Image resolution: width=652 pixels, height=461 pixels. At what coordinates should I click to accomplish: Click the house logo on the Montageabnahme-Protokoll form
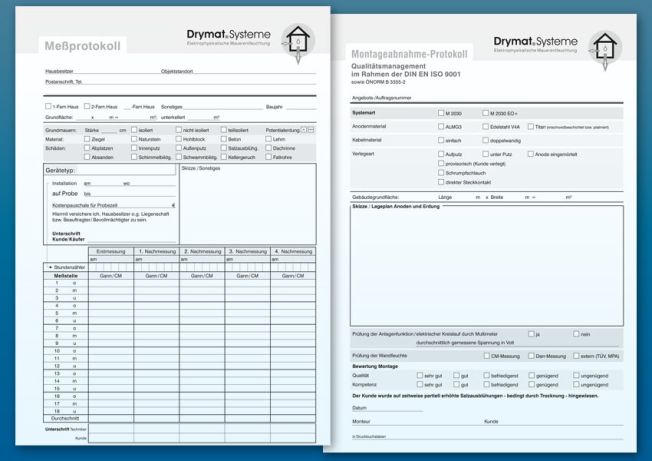pyautogui.click(x=605, y=46)
